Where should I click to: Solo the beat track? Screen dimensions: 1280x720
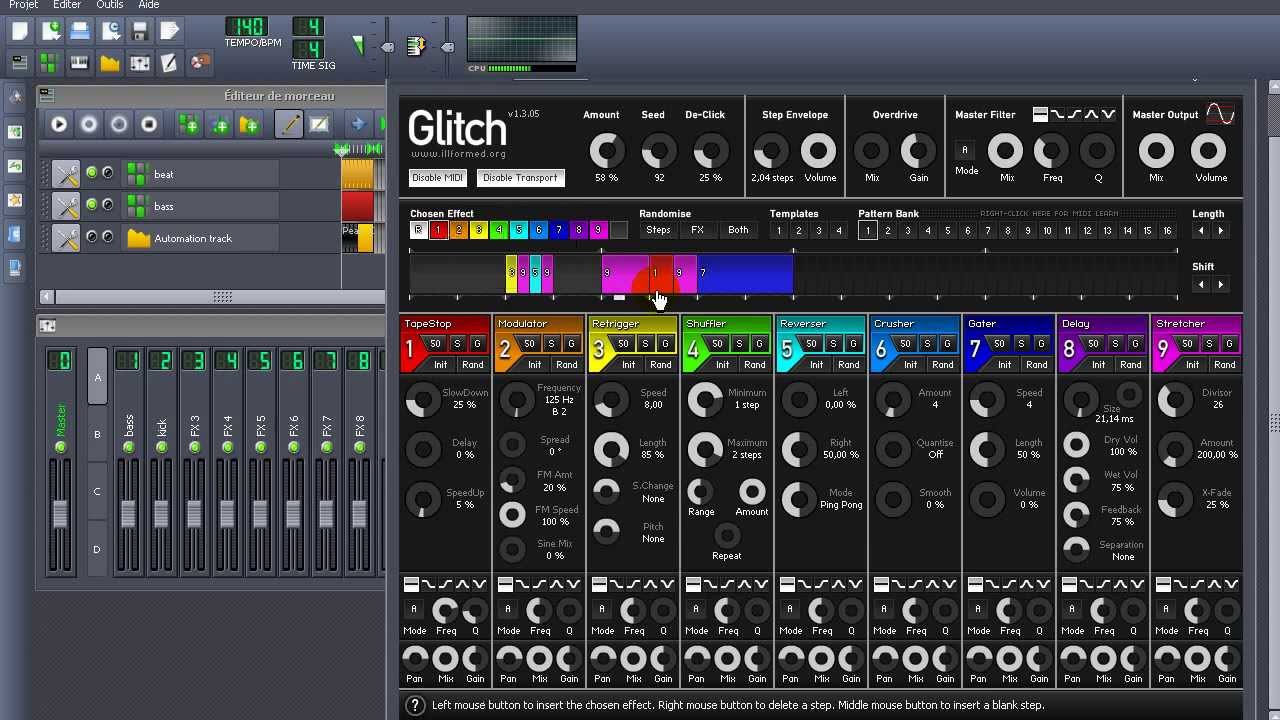108,173
